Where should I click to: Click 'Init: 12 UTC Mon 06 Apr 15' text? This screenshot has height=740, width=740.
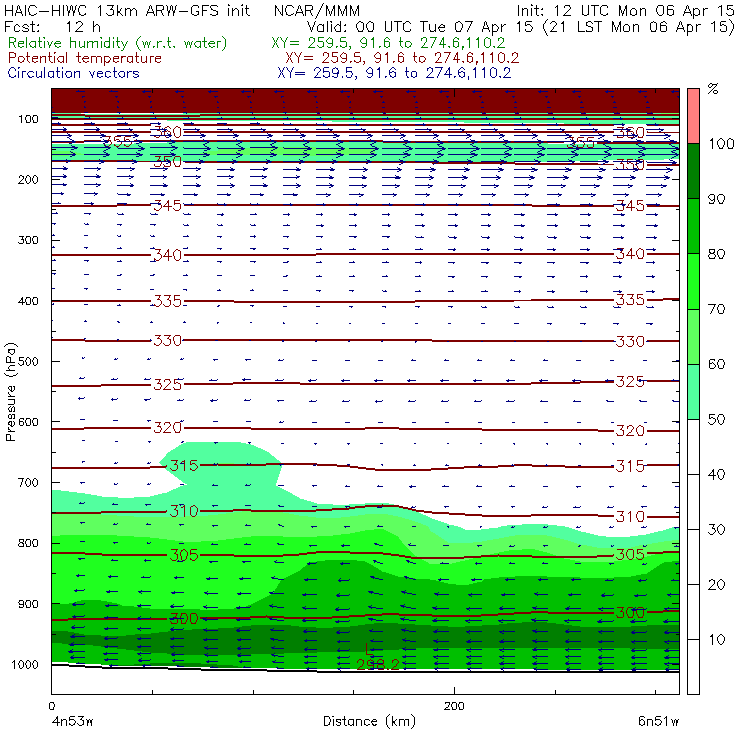[625, 10]
